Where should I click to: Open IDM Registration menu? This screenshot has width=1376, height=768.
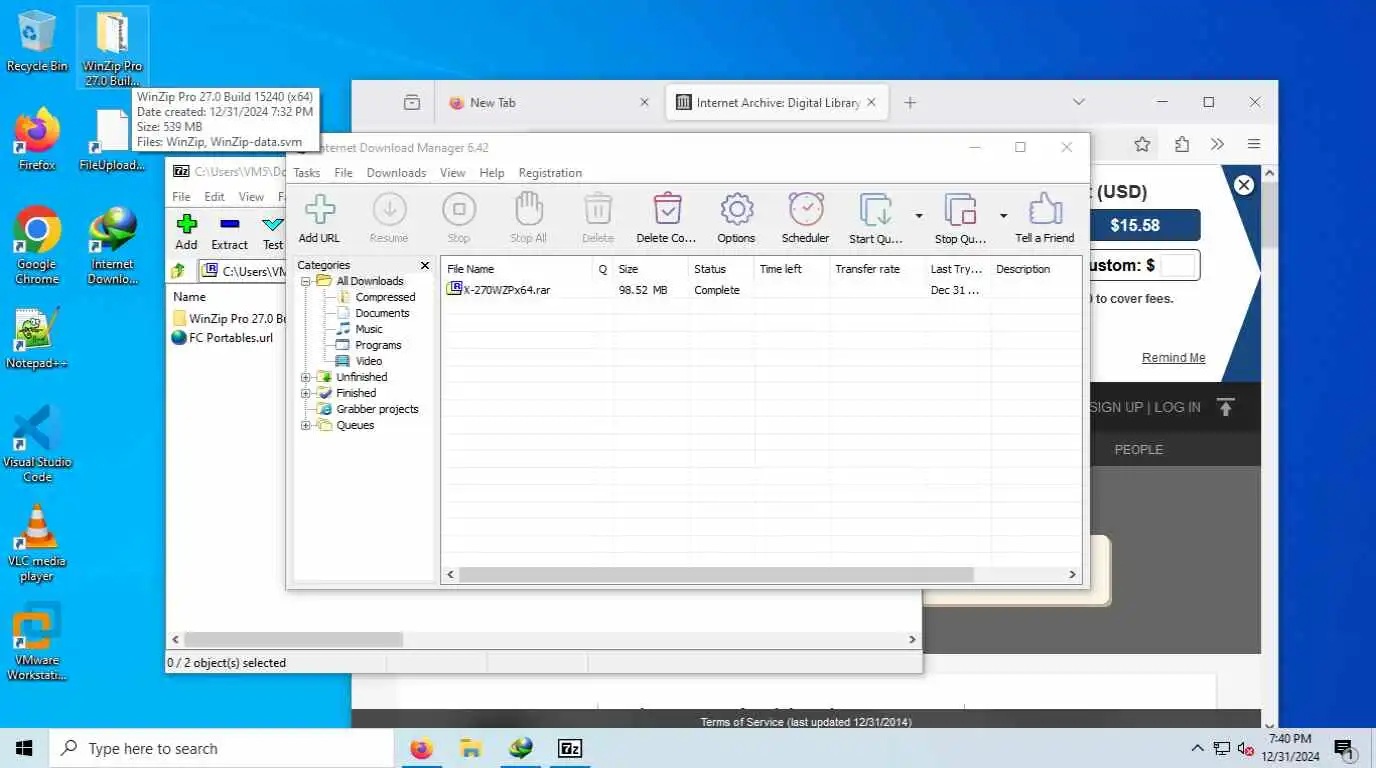pos(550,173)
